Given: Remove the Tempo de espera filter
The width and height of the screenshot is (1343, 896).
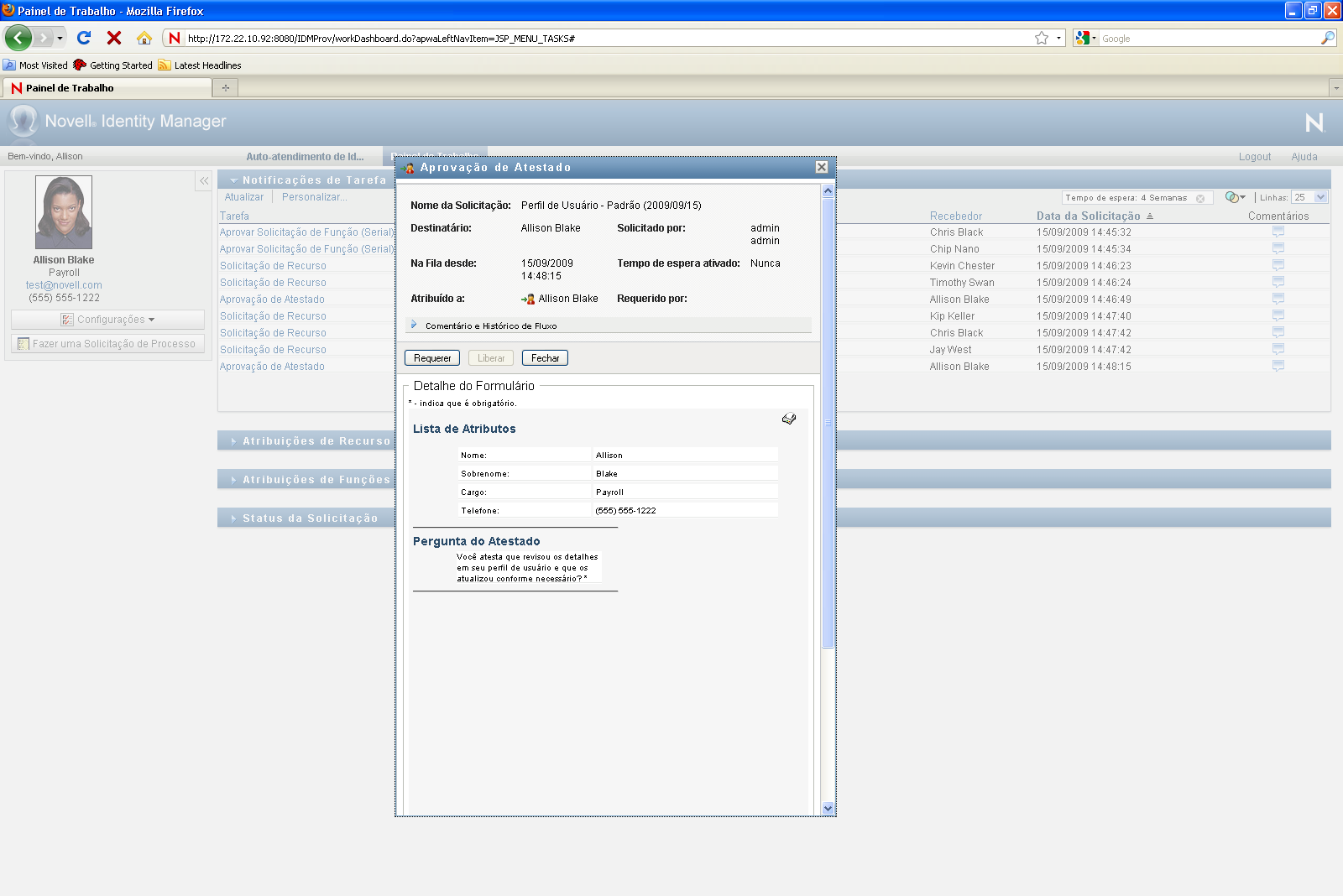Looking at the screenshot, I should pos(1200,198).
